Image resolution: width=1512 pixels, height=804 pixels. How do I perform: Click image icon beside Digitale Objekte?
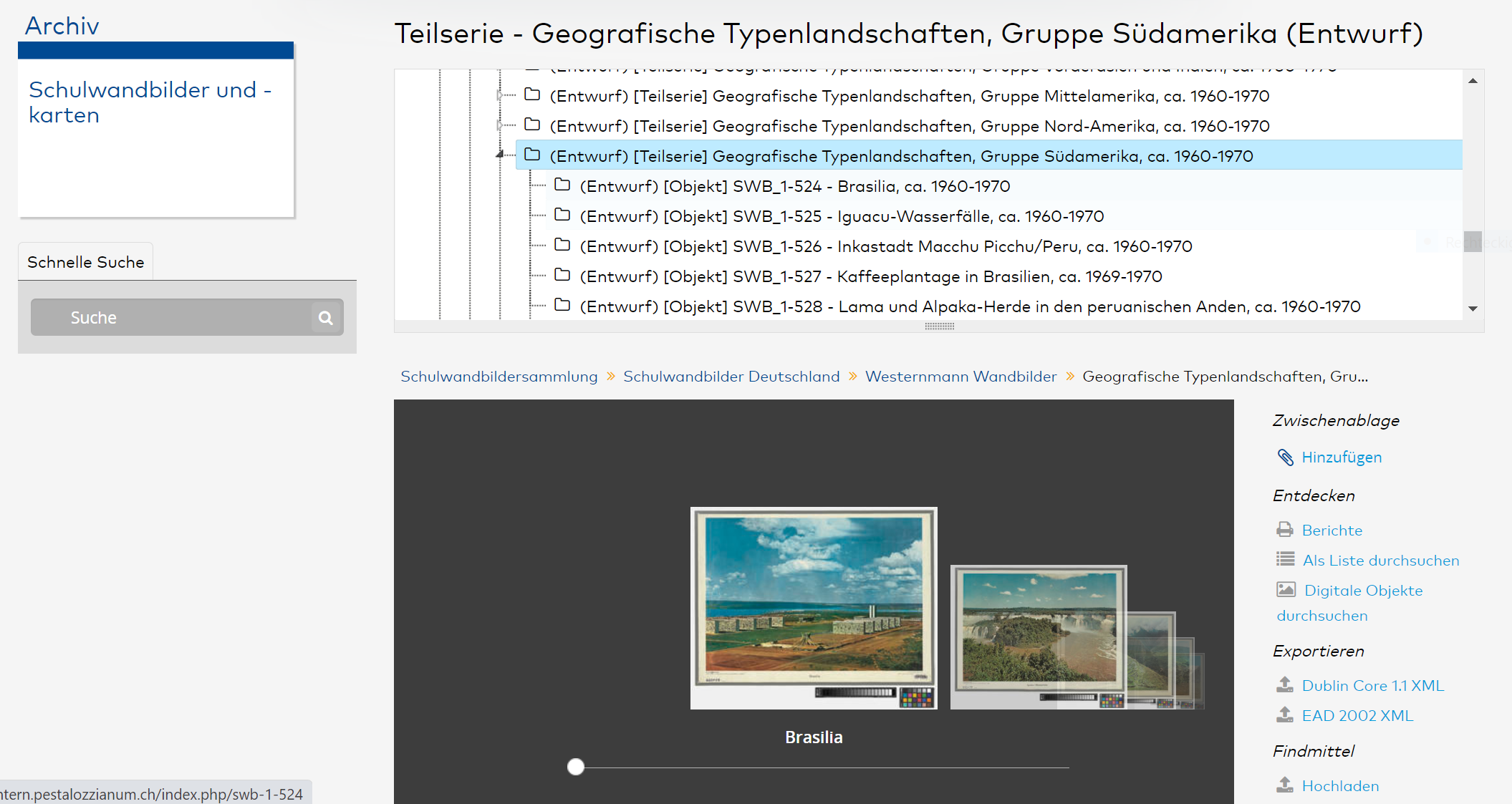[x=1286, y=590]
